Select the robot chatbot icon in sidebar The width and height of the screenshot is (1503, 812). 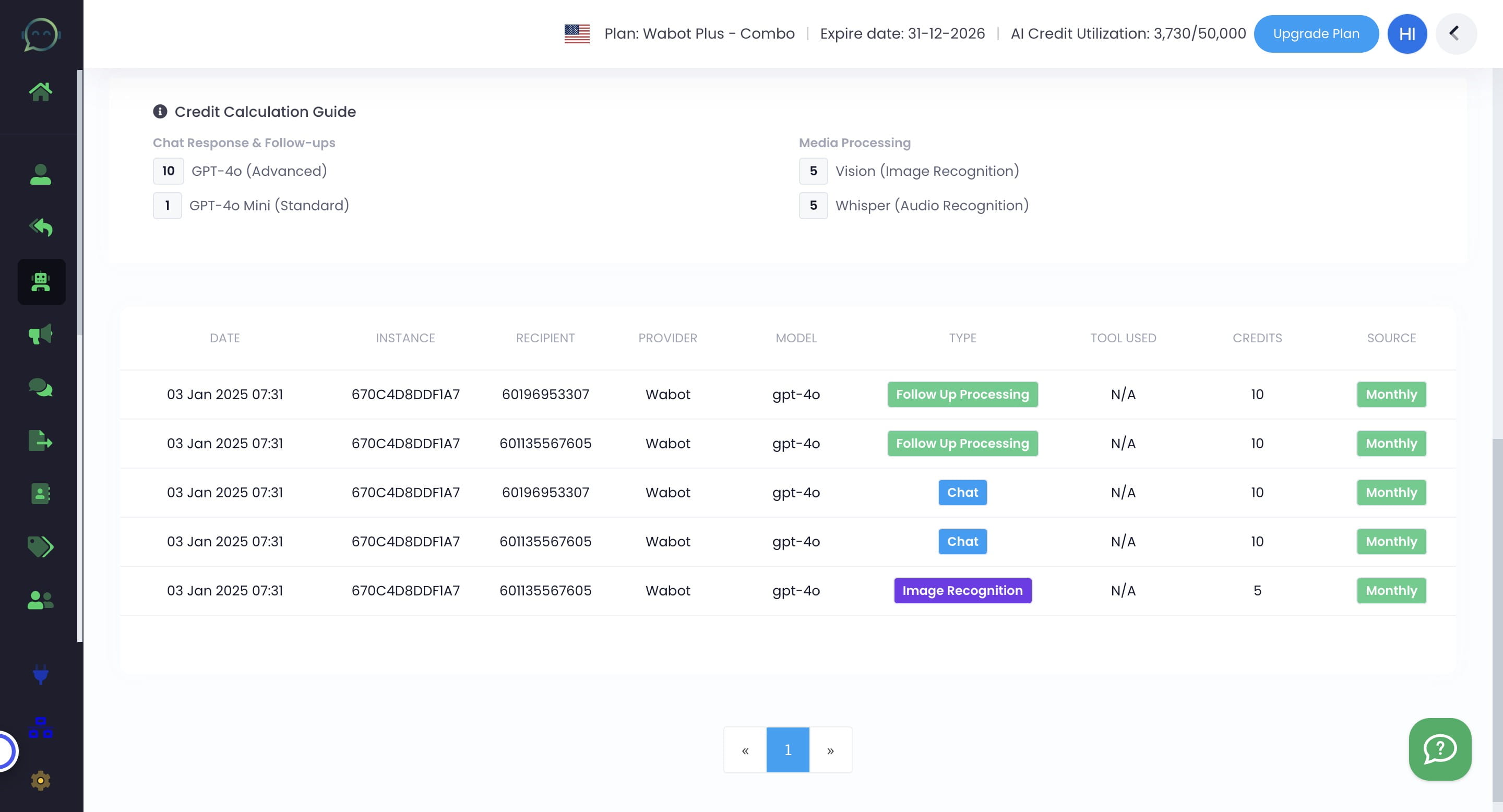pyautogui.click(x=41, y=282)
